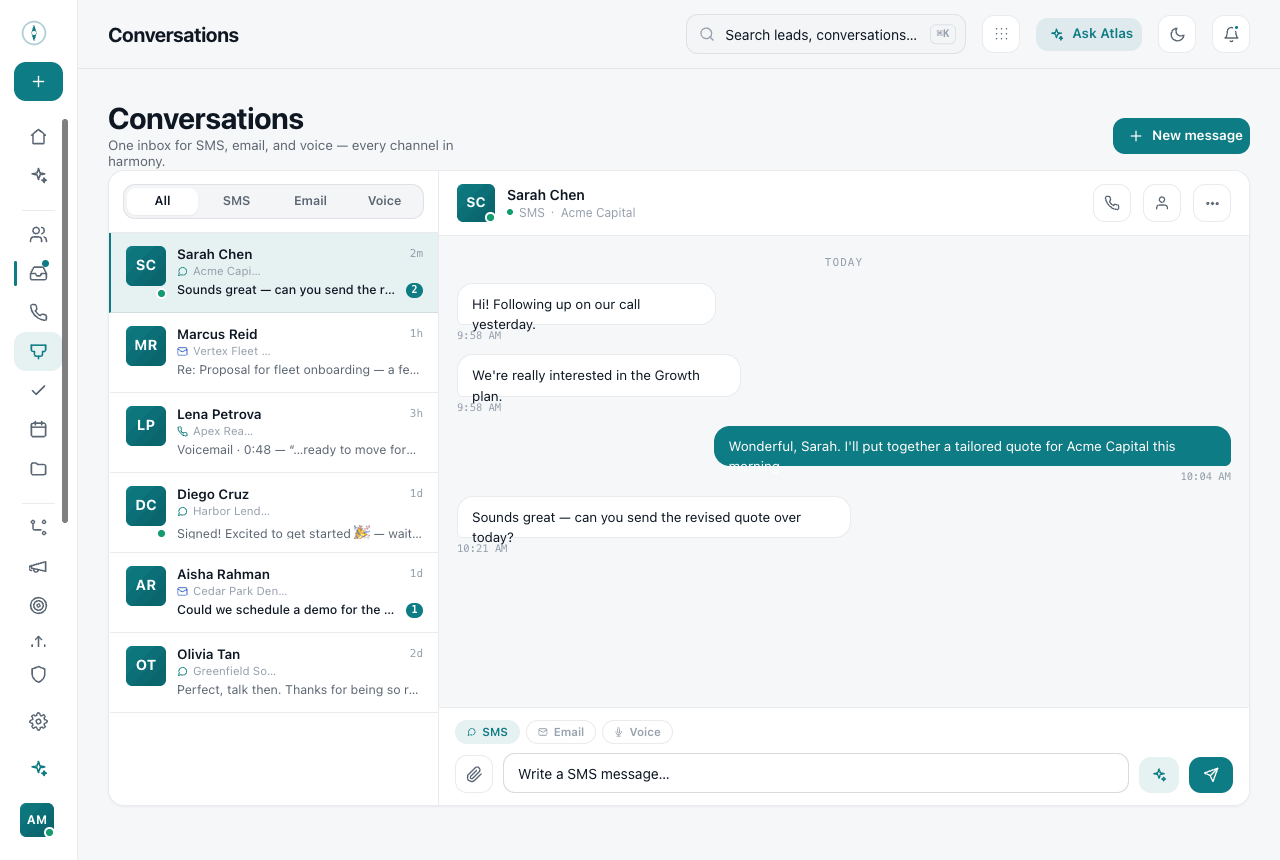The image size is (1280, 860).
Task: Open Sarah Chen's contact profile icon
Action: tap(1162, 203)
